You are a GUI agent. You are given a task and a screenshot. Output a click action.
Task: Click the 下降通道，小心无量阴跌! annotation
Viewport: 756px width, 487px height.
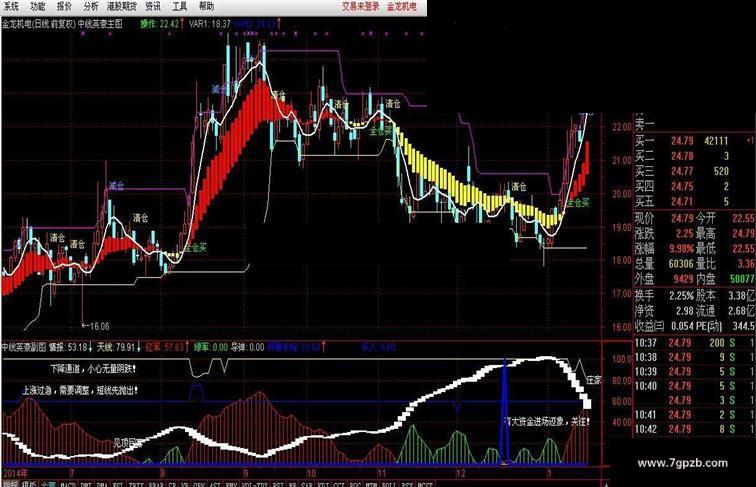coord(93,369)
